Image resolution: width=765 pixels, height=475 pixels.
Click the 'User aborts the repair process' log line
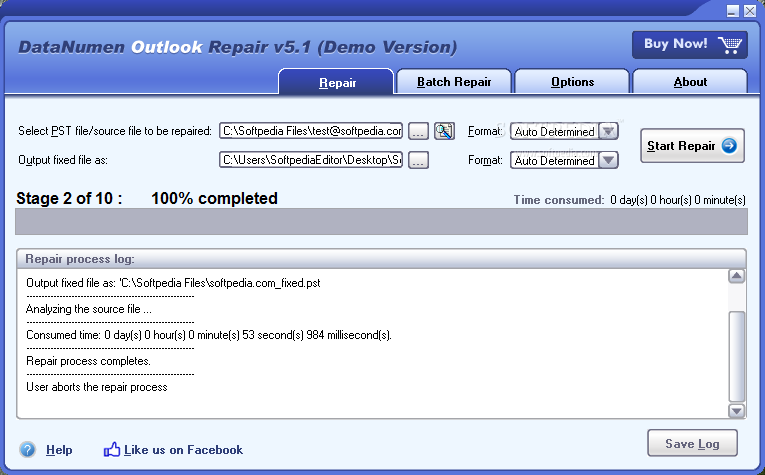(x=97, y=387)
